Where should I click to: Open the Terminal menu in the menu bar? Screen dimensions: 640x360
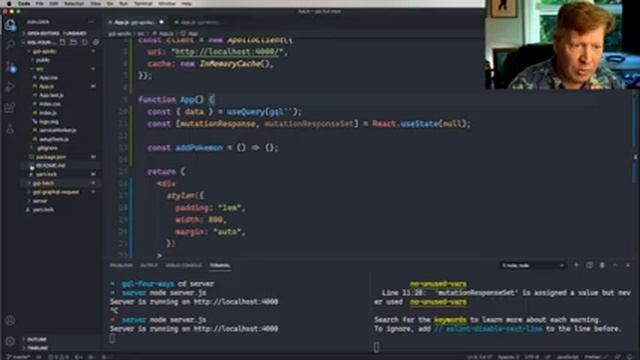[143, 3]
